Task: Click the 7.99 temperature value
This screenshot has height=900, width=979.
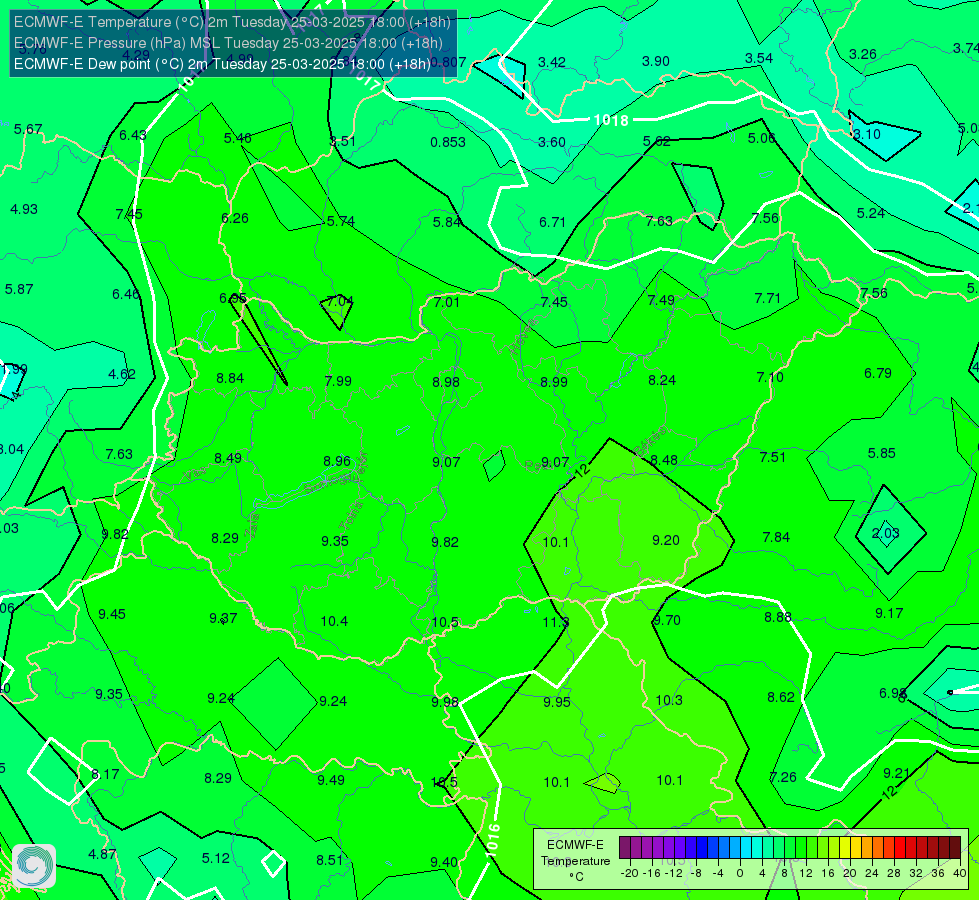Action: (338, 381)
